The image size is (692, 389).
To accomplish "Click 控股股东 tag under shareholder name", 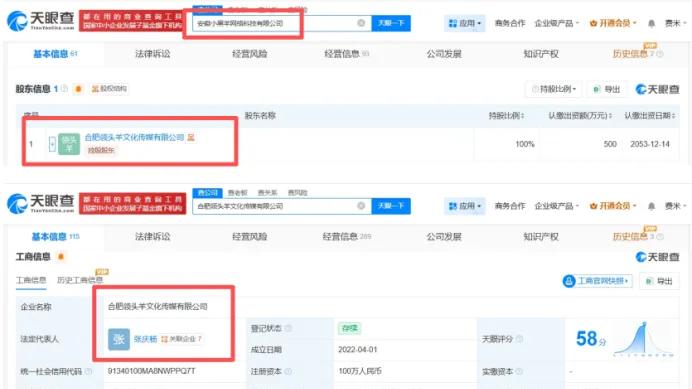I will [x=101, y=150].
